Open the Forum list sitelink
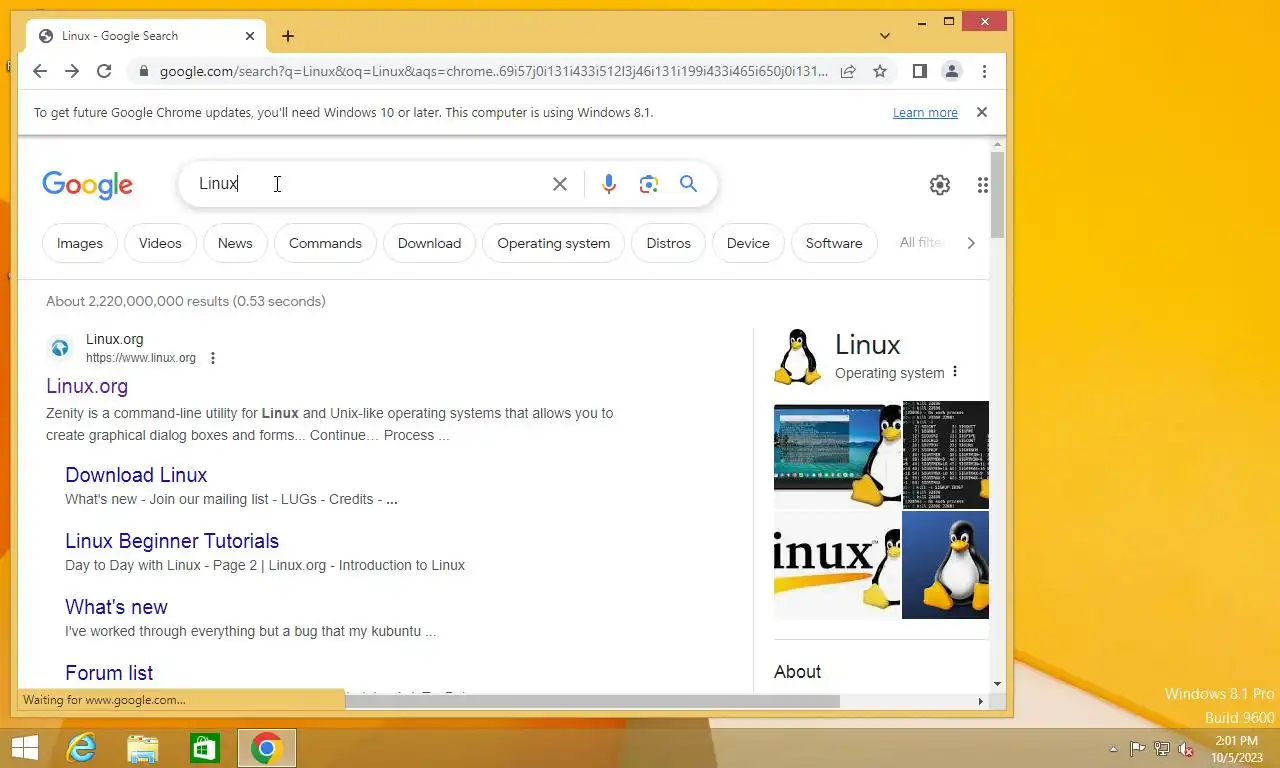 pos(109,673)
